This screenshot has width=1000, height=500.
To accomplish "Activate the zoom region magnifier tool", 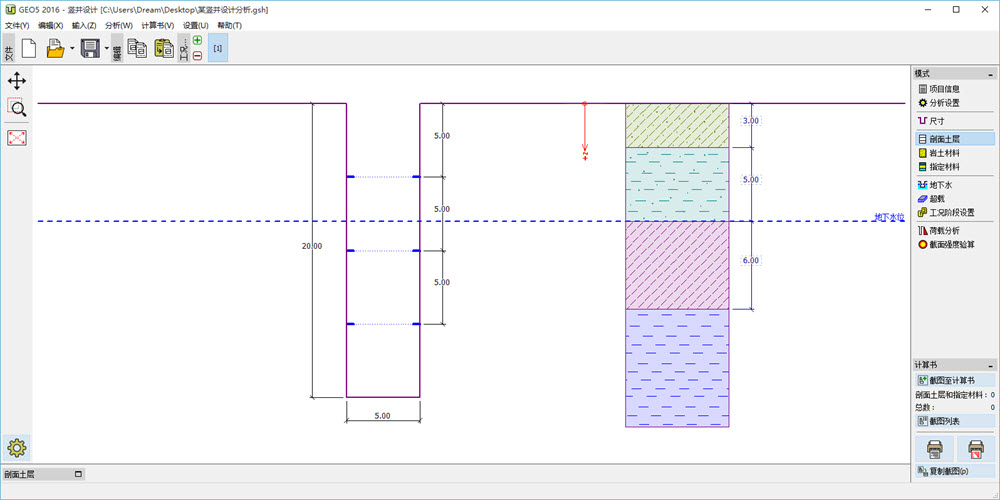I will (x=17, y=108).
